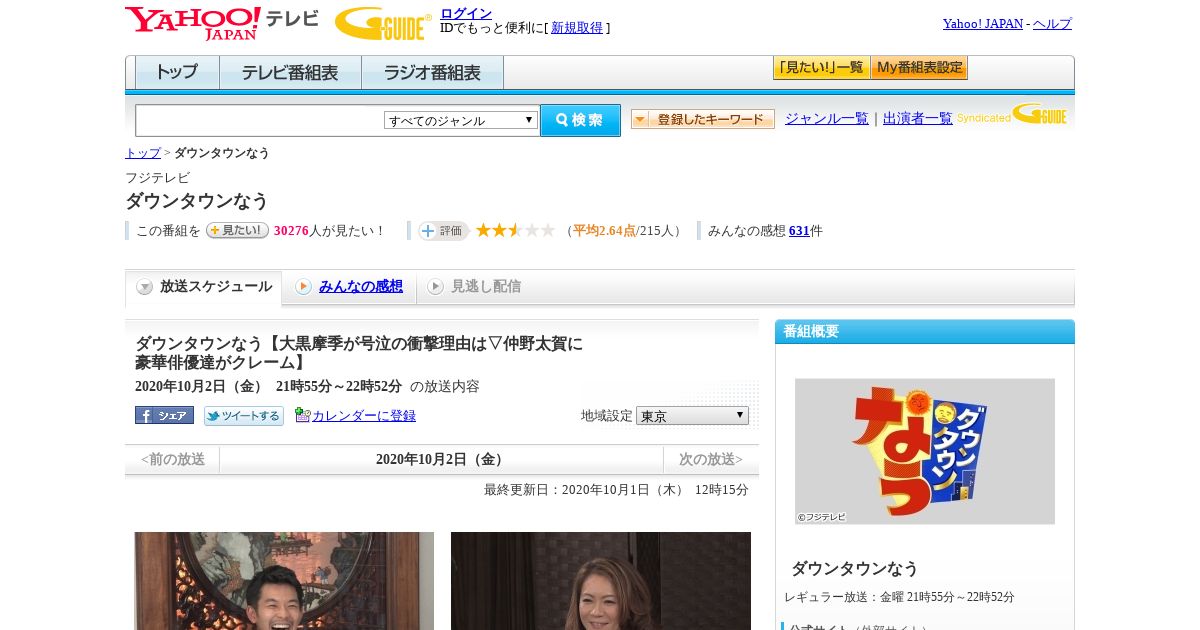Click the フジテレビ channel name text
The width and height of the screenshot is (1200, 630).
point(157,178)
